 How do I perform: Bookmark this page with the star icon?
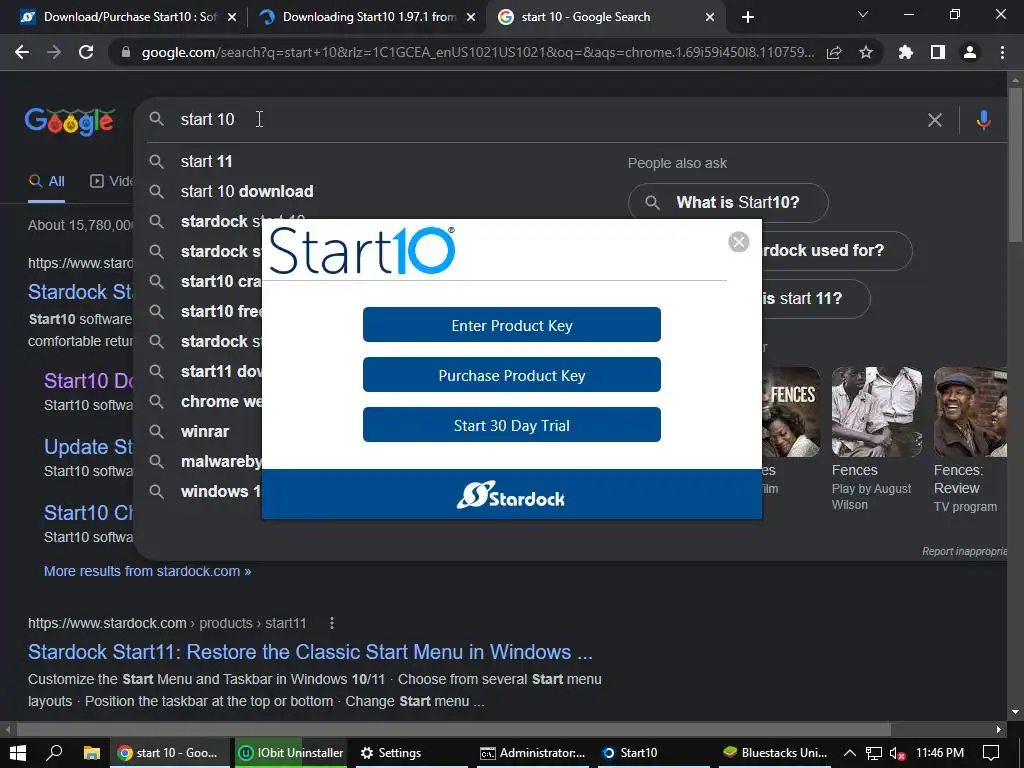click(866, 52)
